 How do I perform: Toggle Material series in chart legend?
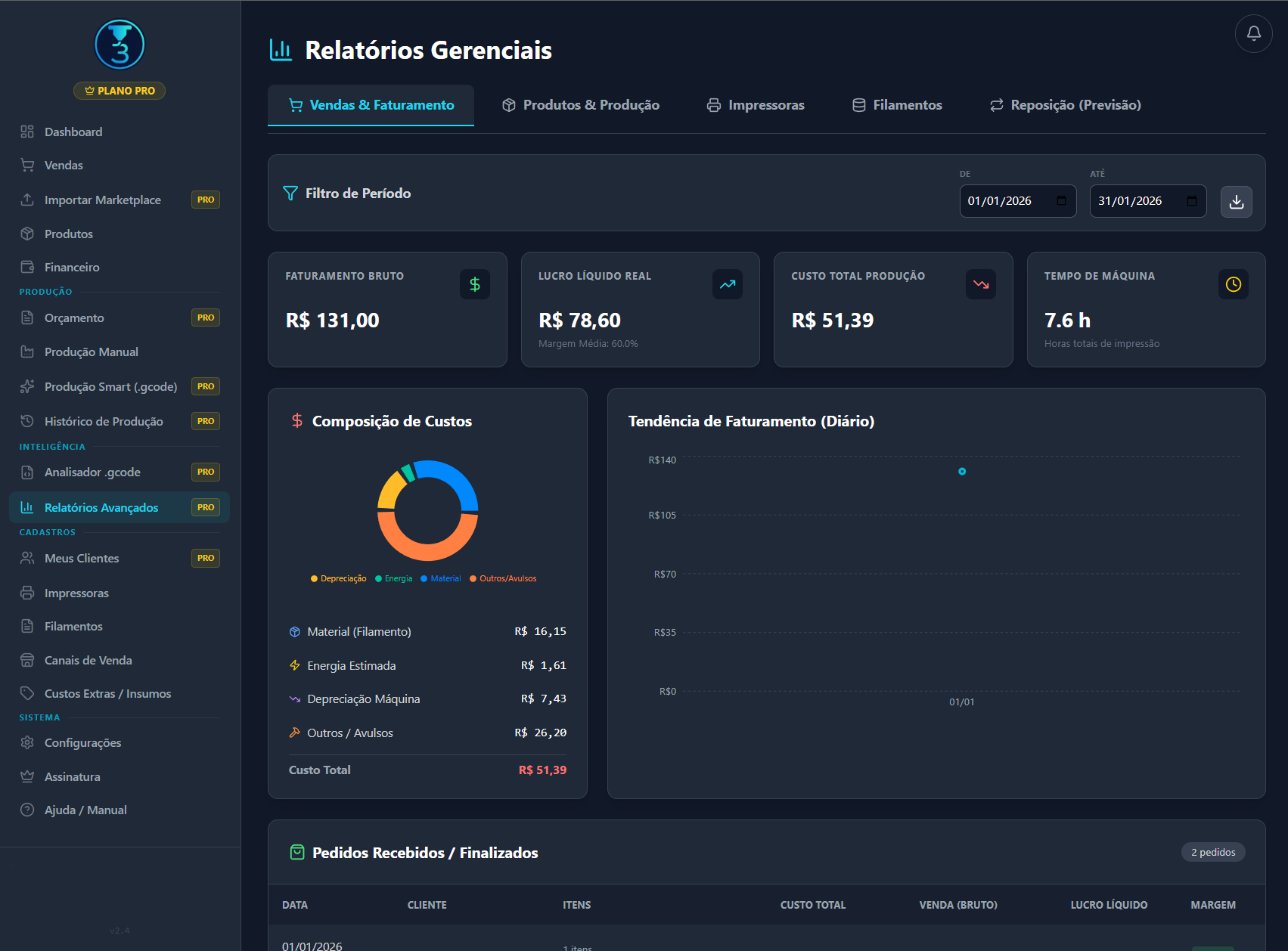pos(440,578)
